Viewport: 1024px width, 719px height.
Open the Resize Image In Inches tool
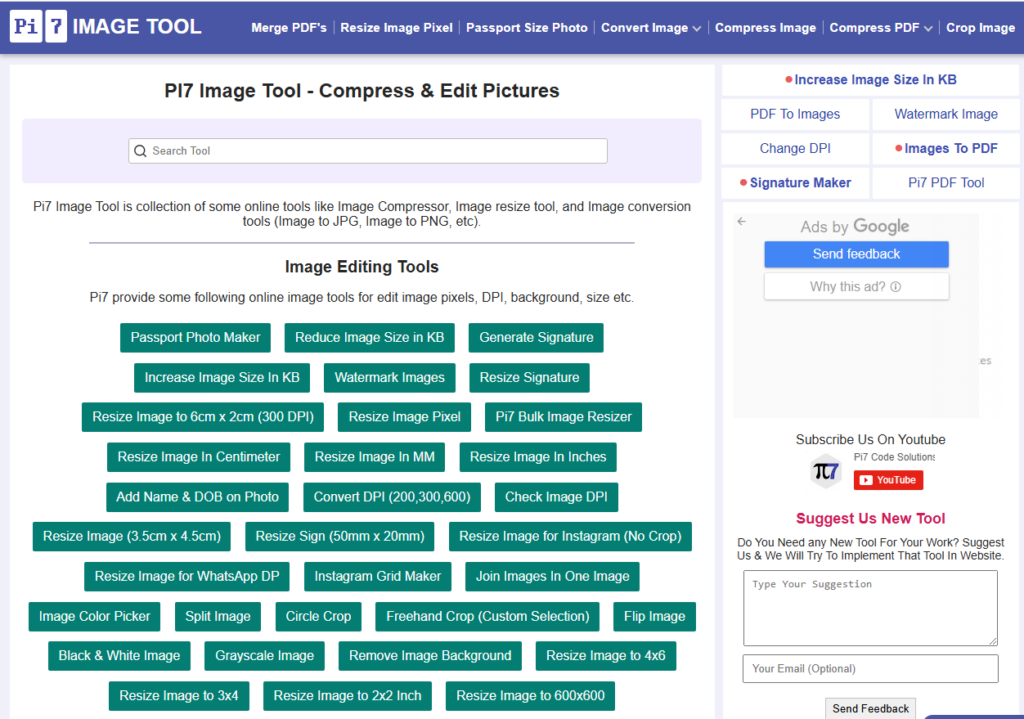pyautogui.click(x=537, y=457)
